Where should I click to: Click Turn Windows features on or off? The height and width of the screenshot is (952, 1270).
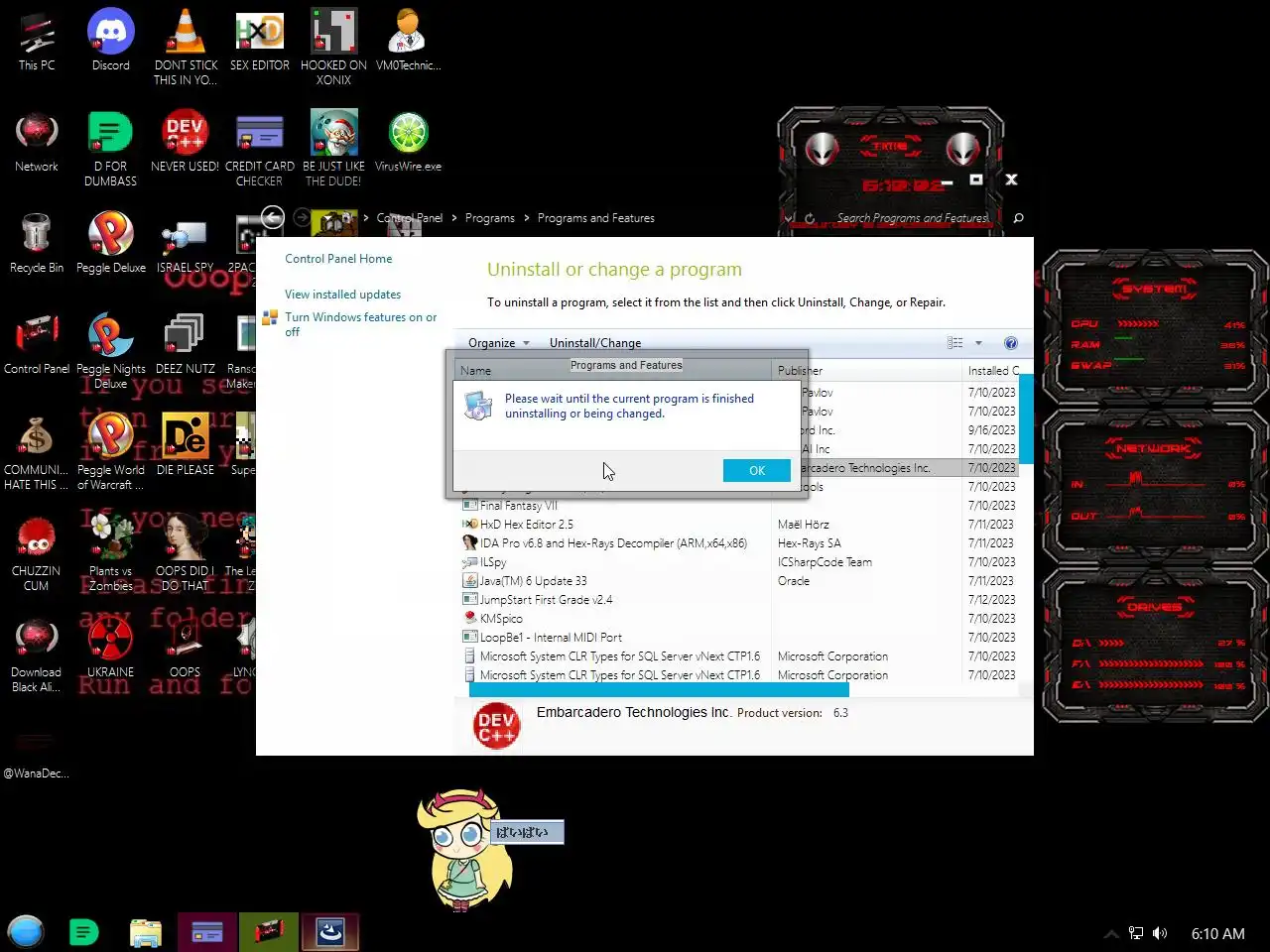(360, 324)
